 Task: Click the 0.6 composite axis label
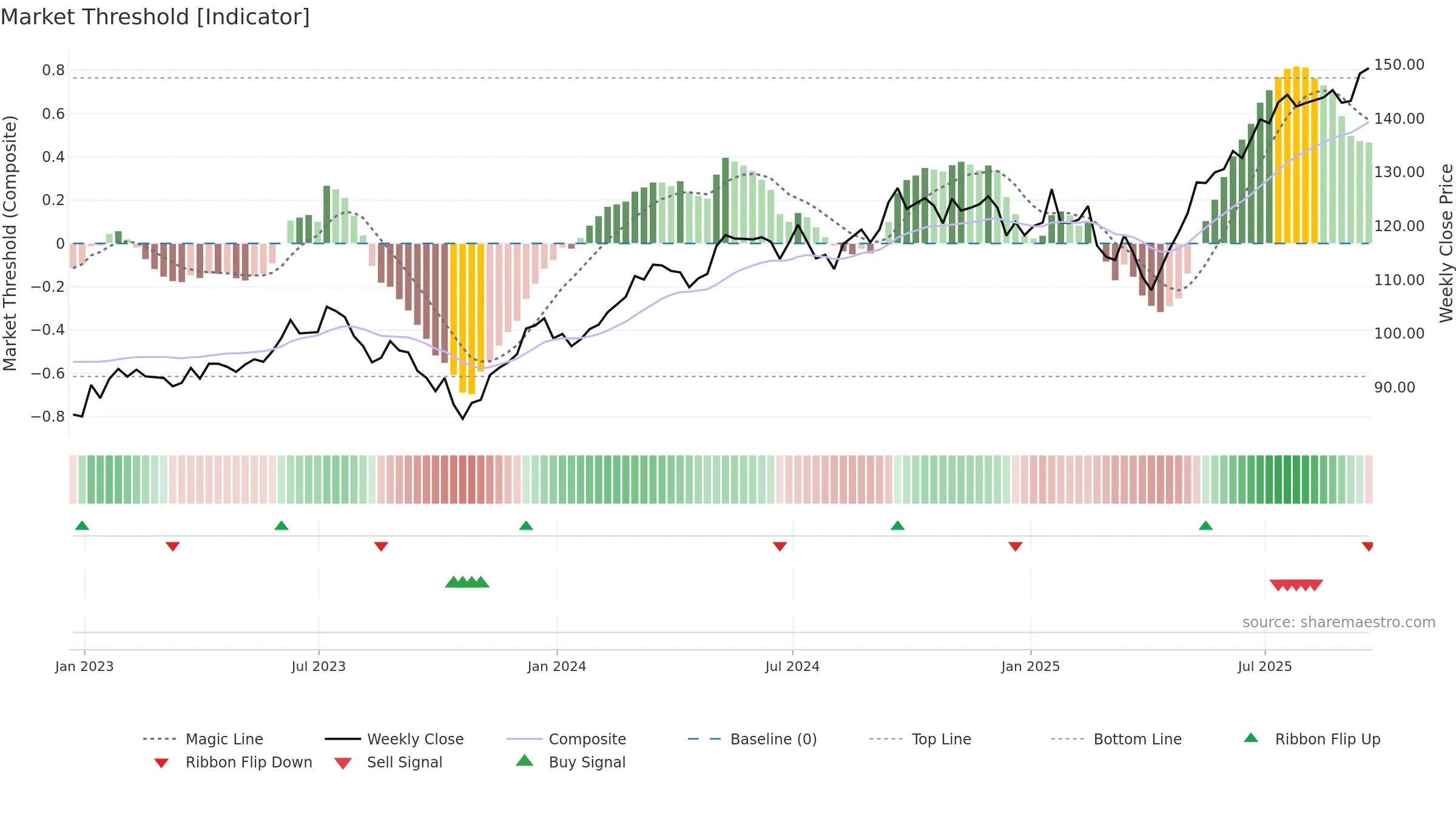[53, 114]
